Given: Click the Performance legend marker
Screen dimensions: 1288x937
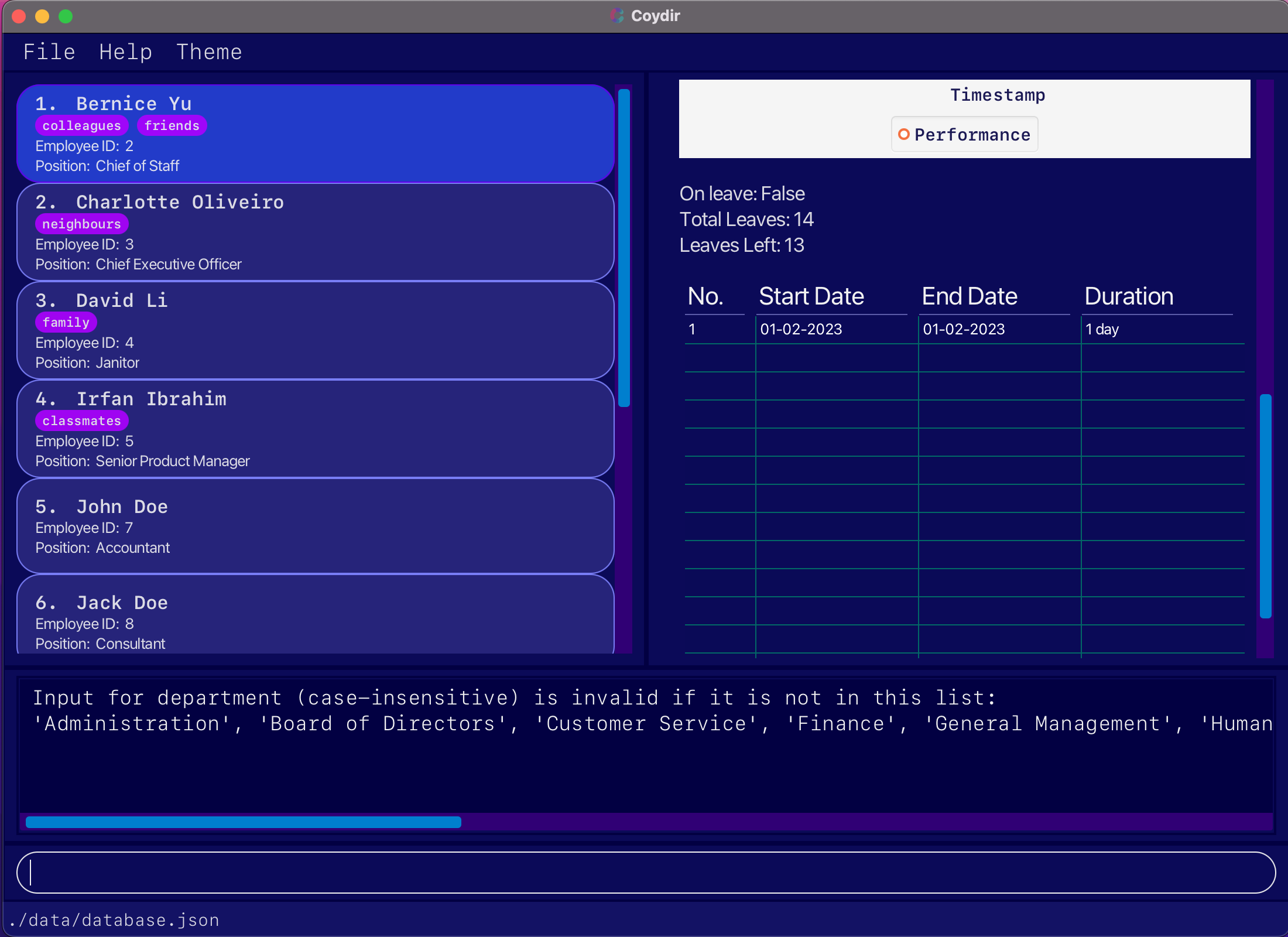Looking at the screenshot, I should (x=904, y=135).
